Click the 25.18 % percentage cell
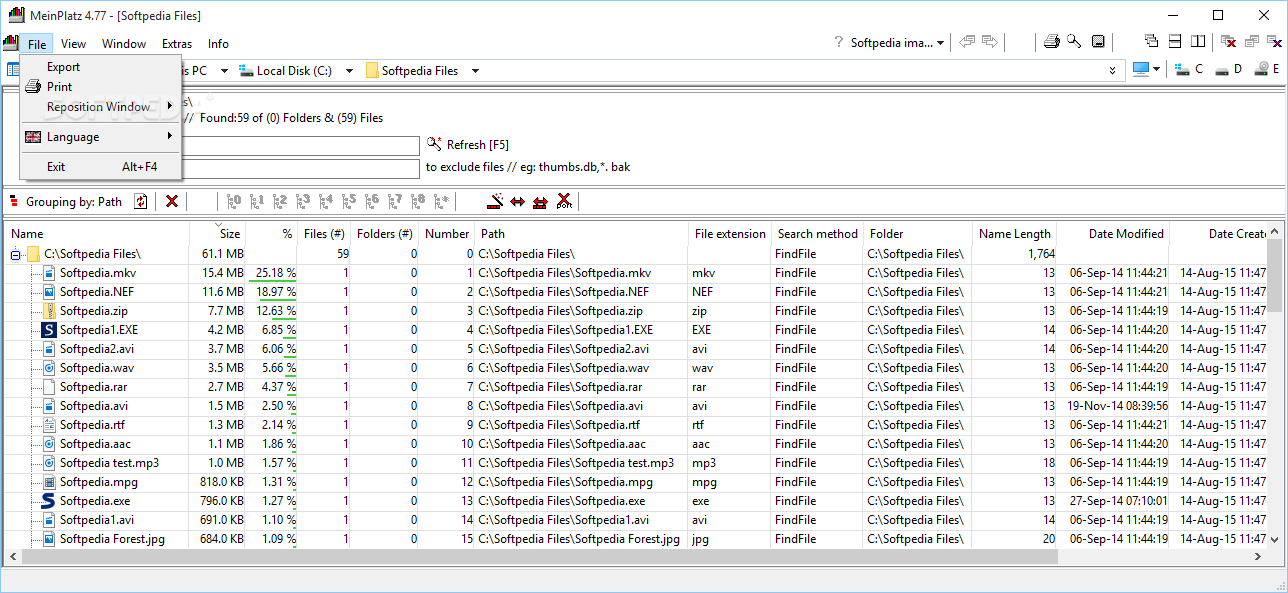The width and height of the screenshot is (1288, 593). [273, 273]
